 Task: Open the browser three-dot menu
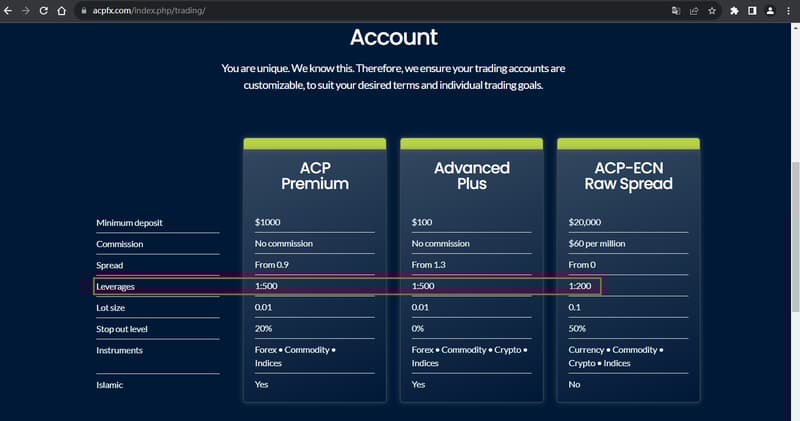tap(788, 10)
